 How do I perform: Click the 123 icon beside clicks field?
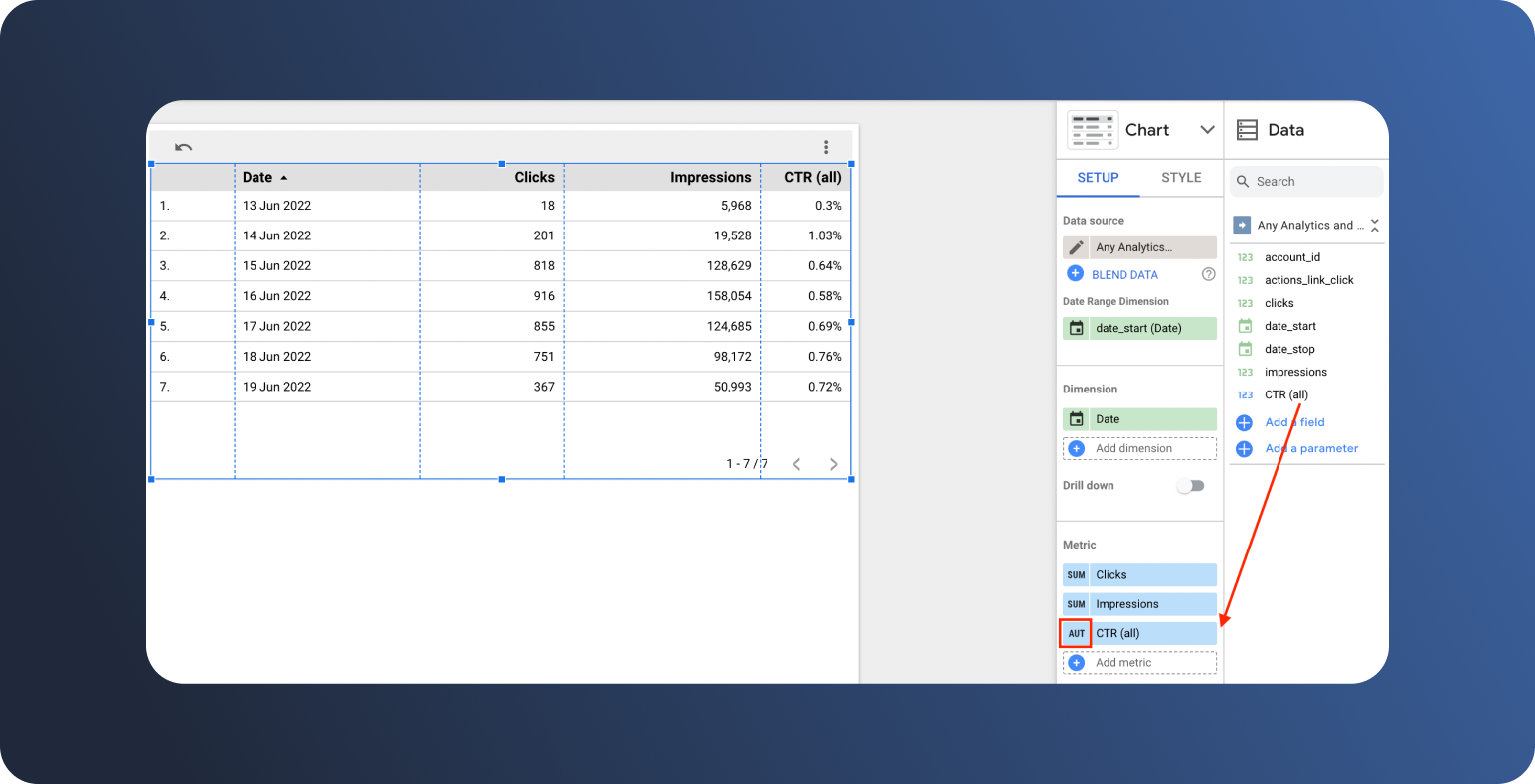tap(1245, 302)
